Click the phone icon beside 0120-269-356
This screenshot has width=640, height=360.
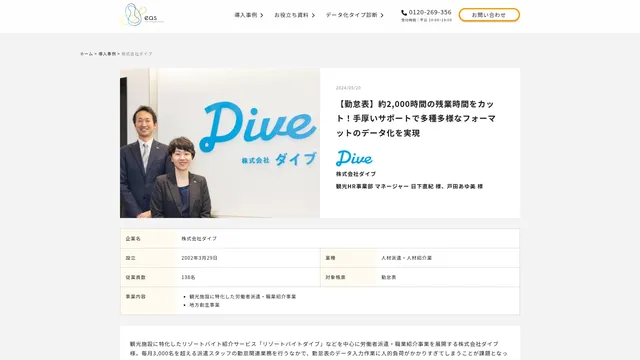[x=404, y=13]
